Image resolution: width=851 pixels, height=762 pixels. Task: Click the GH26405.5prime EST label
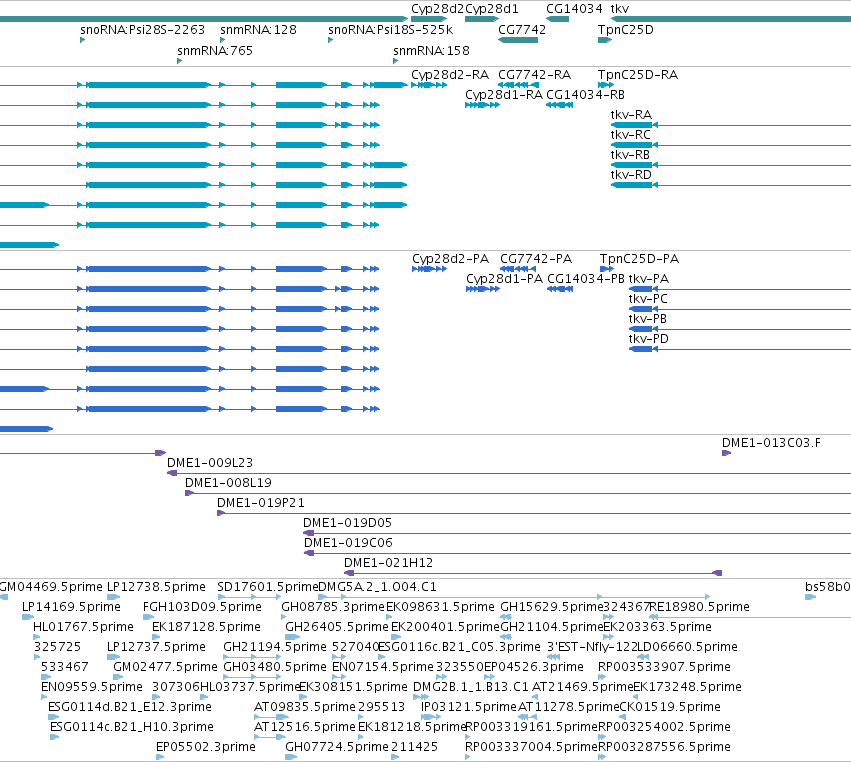tap(337, 627)
